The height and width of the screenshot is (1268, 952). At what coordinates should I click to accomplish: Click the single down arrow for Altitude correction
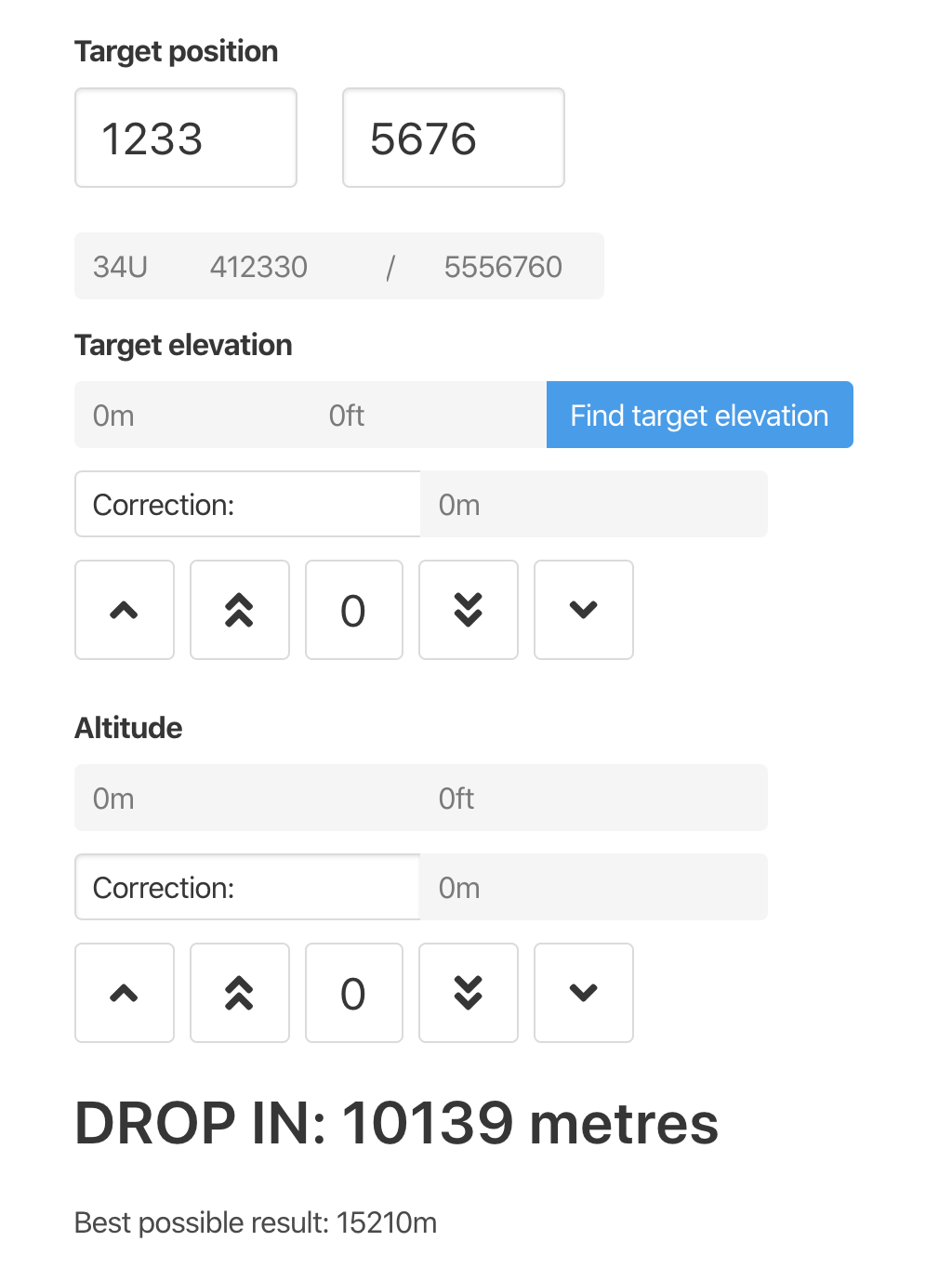(583, 993)
